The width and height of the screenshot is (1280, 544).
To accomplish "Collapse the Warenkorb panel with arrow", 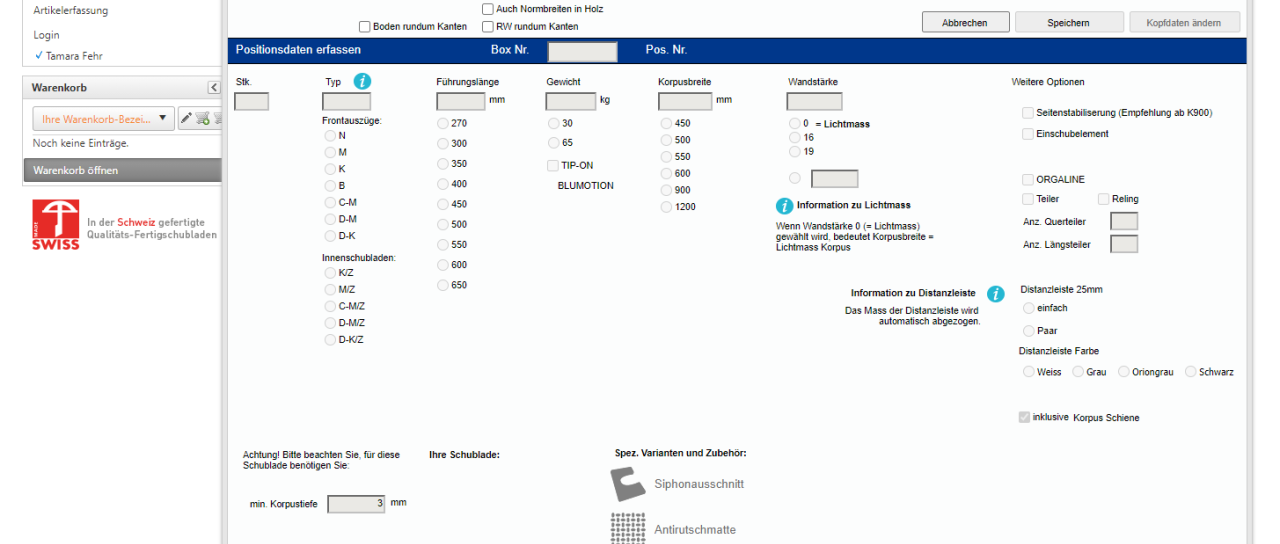I will tap(214, 88).
